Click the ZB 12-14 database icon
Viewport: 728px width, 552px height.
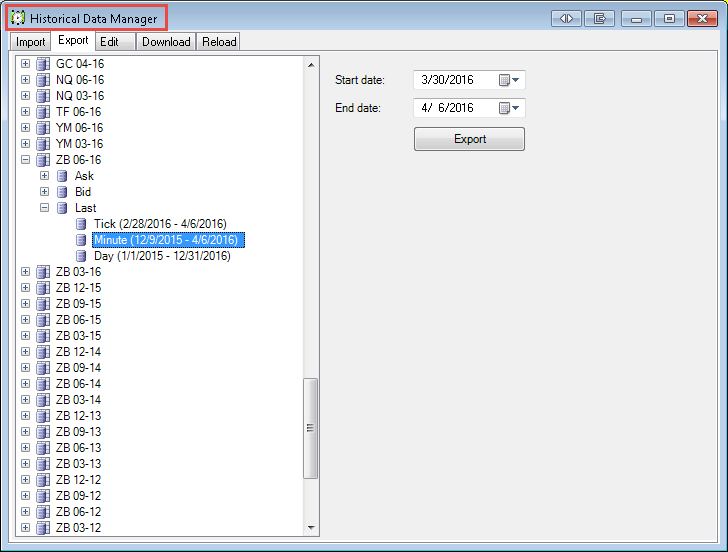click(x=43, y=352)
